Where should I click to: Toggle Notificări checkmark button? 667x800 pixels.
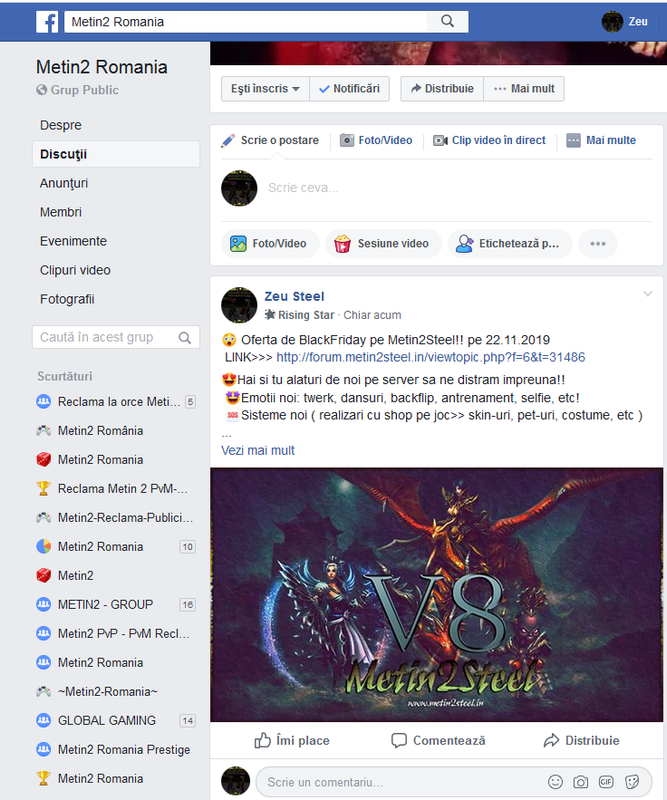click(x=350, y=89)
